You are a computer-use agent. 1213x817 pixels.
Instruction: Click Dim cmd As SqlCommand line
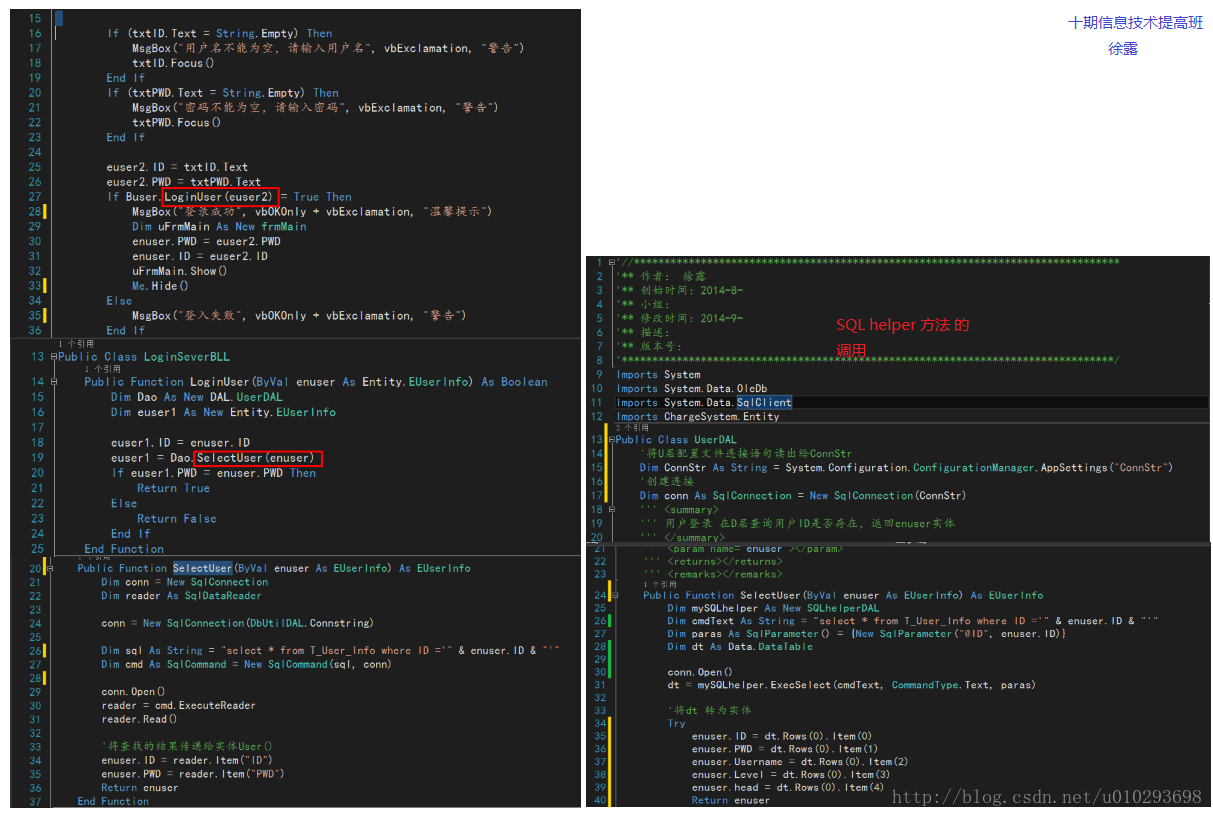tap(246, 664)
